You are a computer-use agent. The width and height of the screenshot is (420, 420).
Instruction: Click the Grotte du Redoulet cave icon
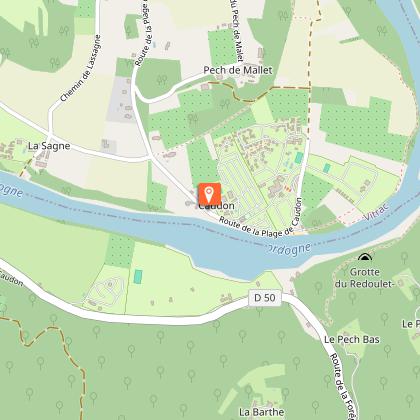coord(365,257)
